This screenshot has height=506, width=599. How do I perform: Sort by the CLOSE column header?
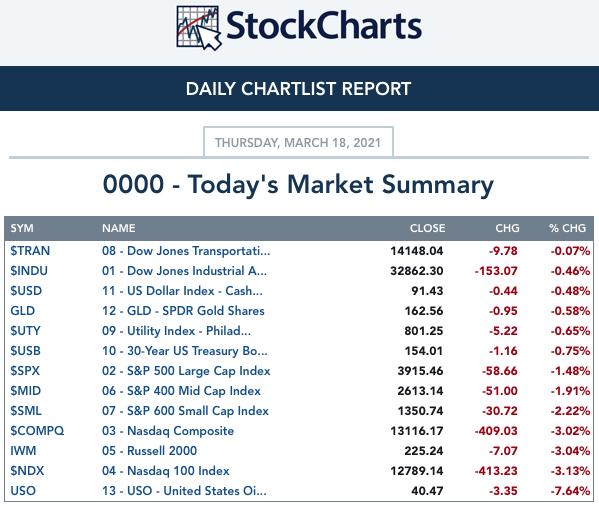pyautogui.click(x=427, y=228)
